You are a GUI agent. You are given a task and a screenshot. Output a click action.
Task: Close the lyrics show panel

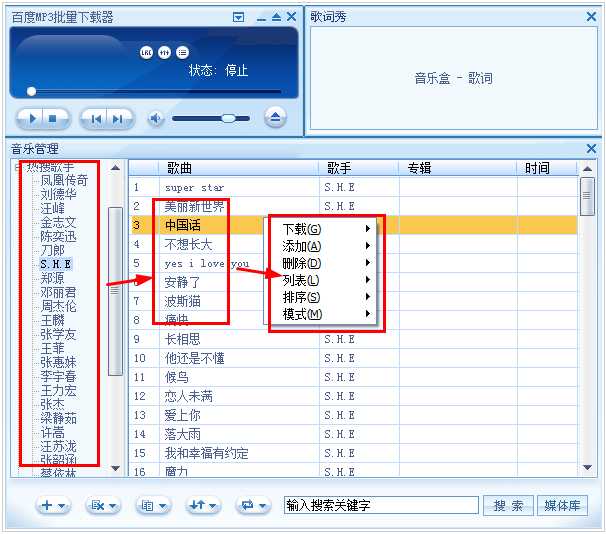pos(591,16)
